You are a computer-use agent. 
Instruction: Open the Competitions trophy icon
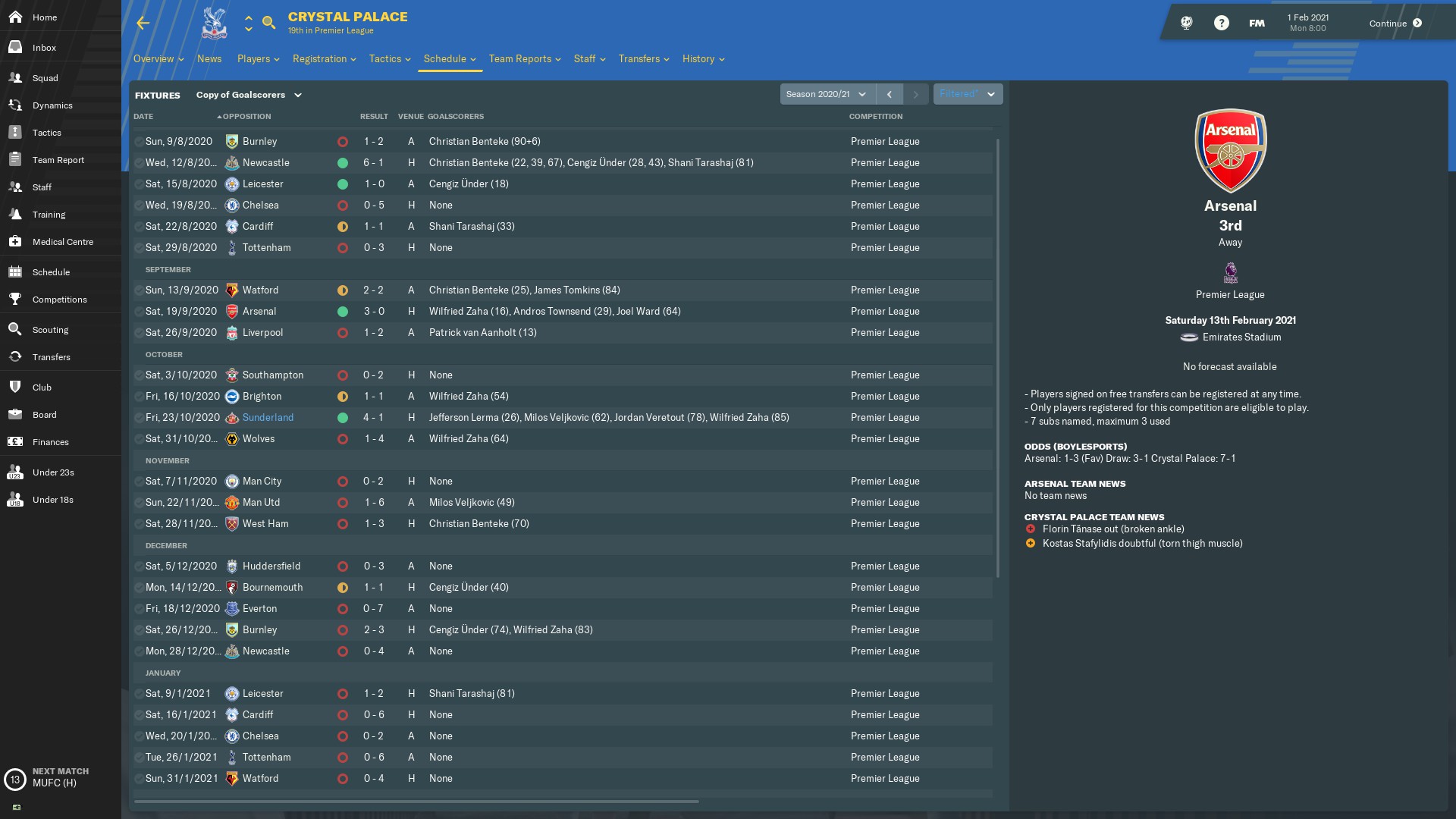tap(15, 300)
